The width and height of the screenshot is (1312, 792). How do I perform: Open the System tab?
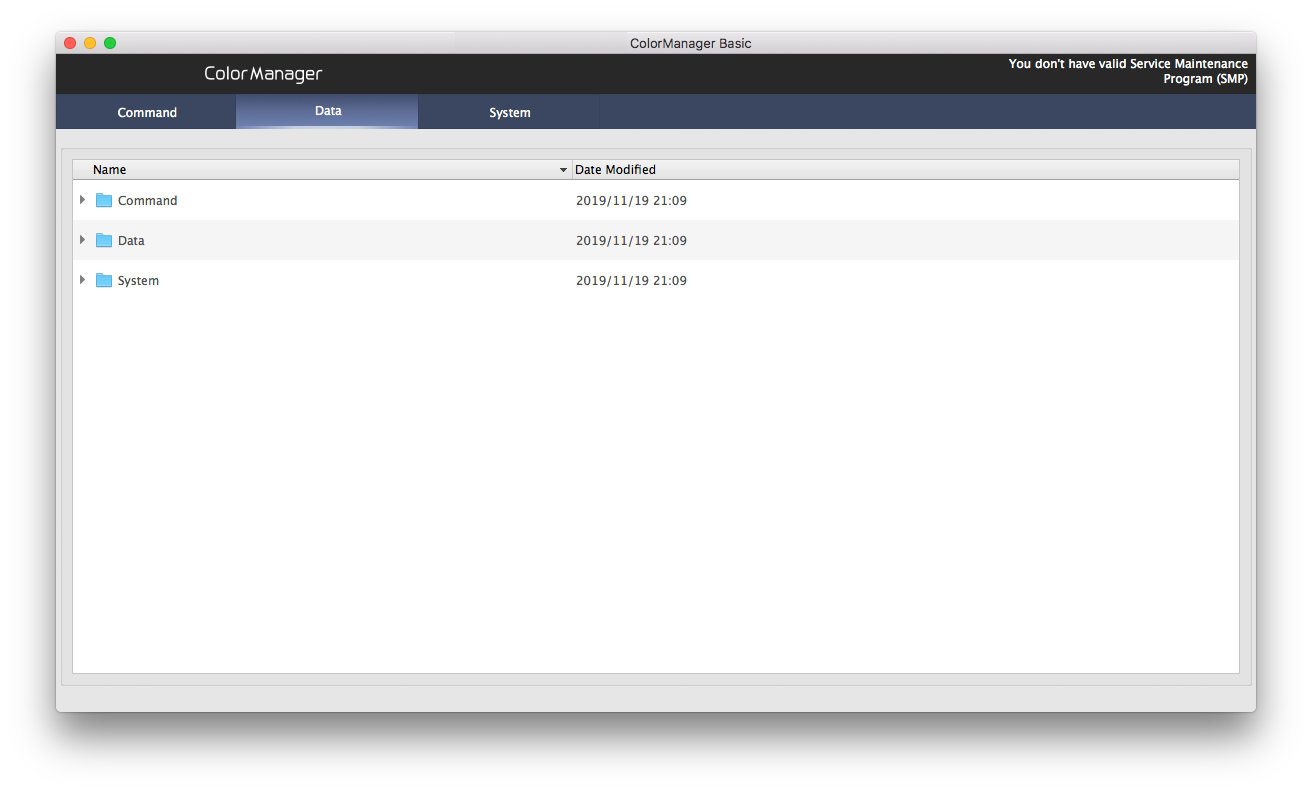[509, 112]
